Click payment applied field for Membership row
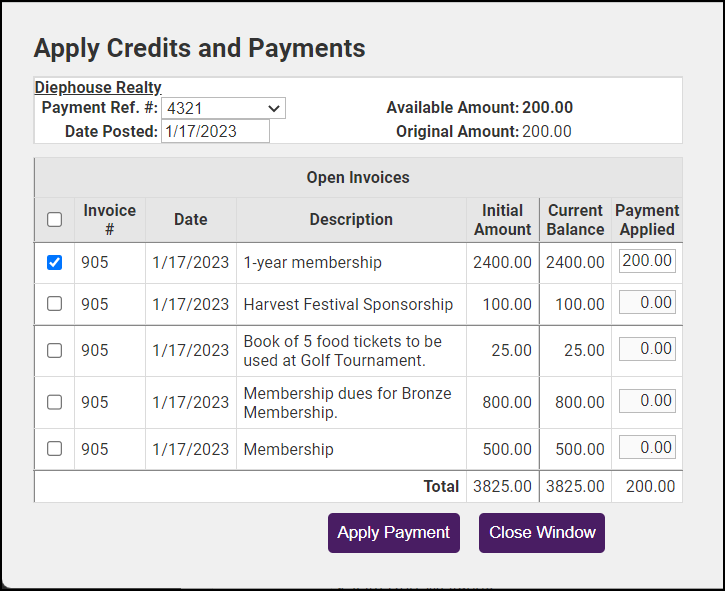 (x=647, y=447)
